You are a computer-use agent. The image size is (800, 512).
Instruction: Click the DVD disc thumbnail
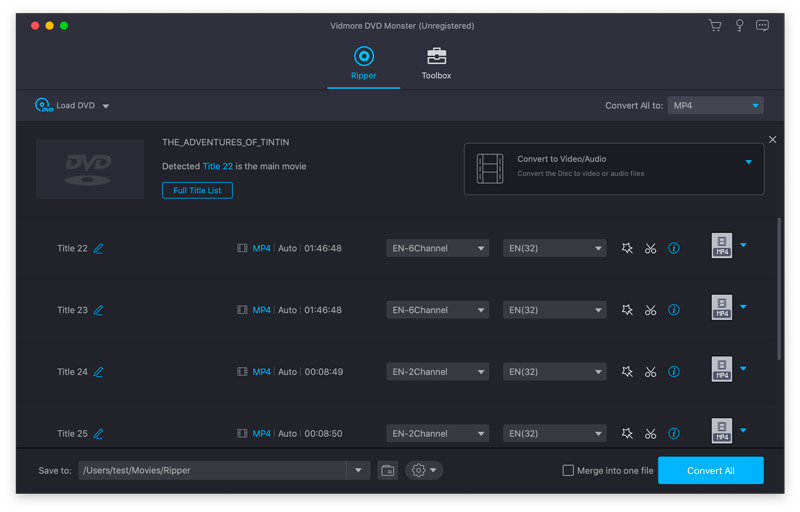(90, 169)
